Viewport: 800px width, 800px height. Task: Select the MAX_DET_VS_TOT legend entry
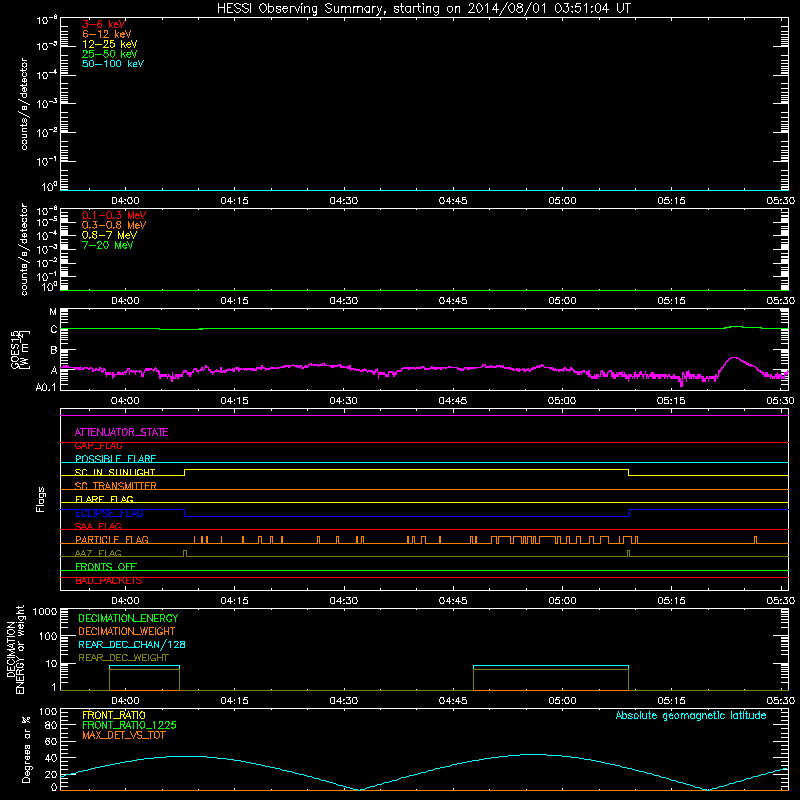pyautogui.click(x=123, y=735)
